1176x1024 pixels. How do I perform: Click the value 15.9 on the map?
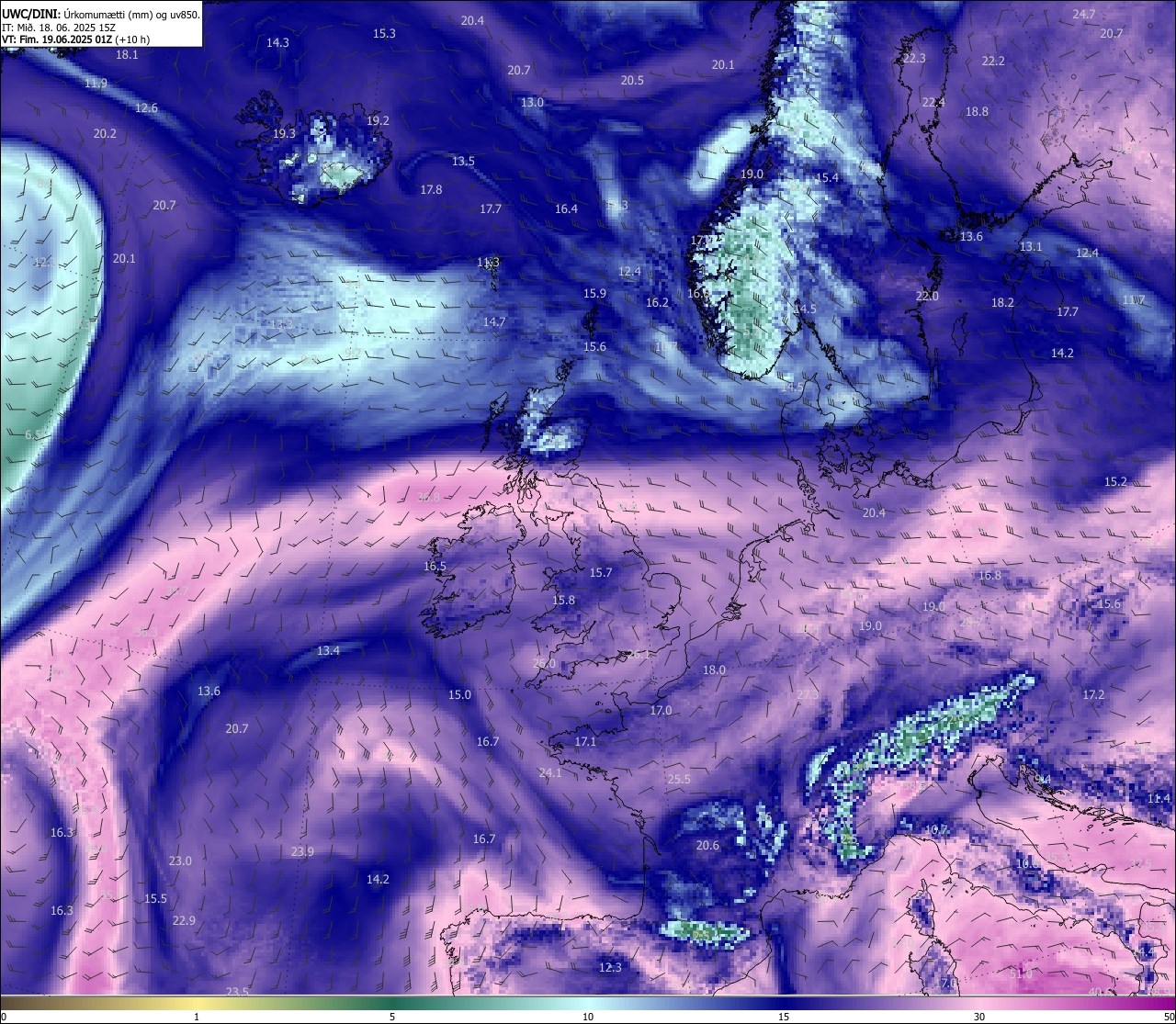[x=594, y=294]
